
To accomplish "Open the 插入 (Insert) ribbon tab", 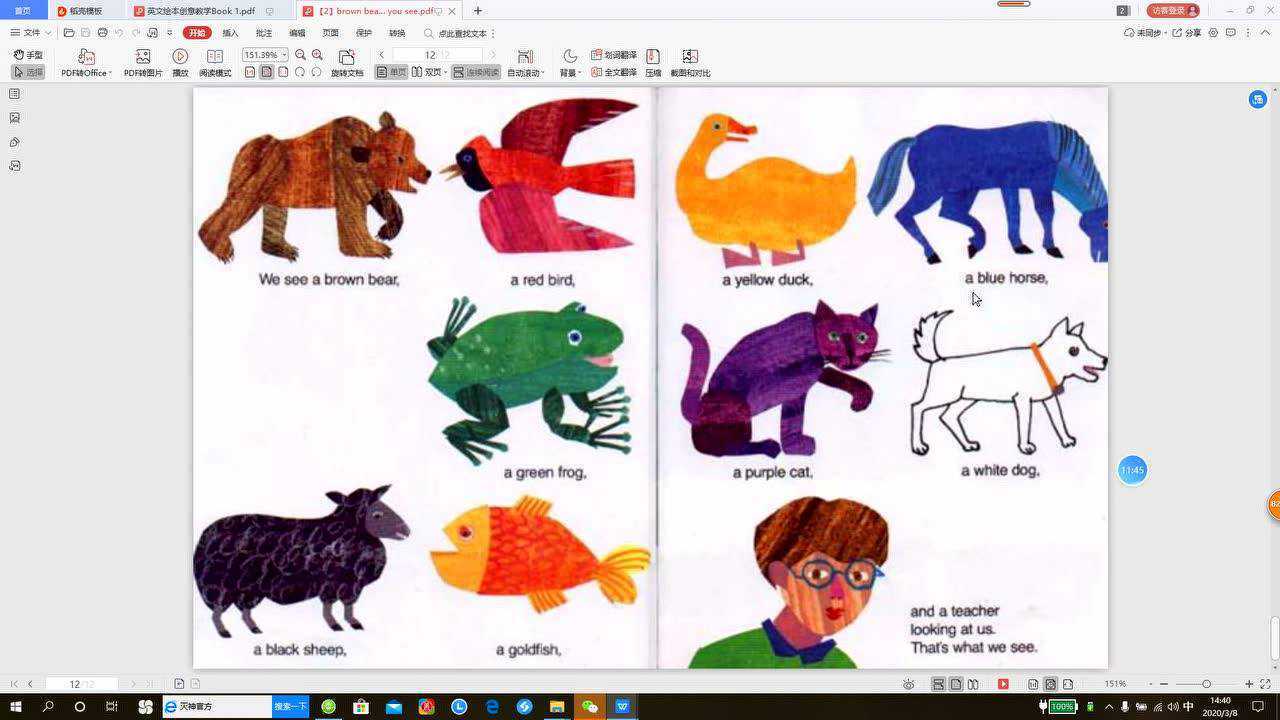I will tap(230, 33).
